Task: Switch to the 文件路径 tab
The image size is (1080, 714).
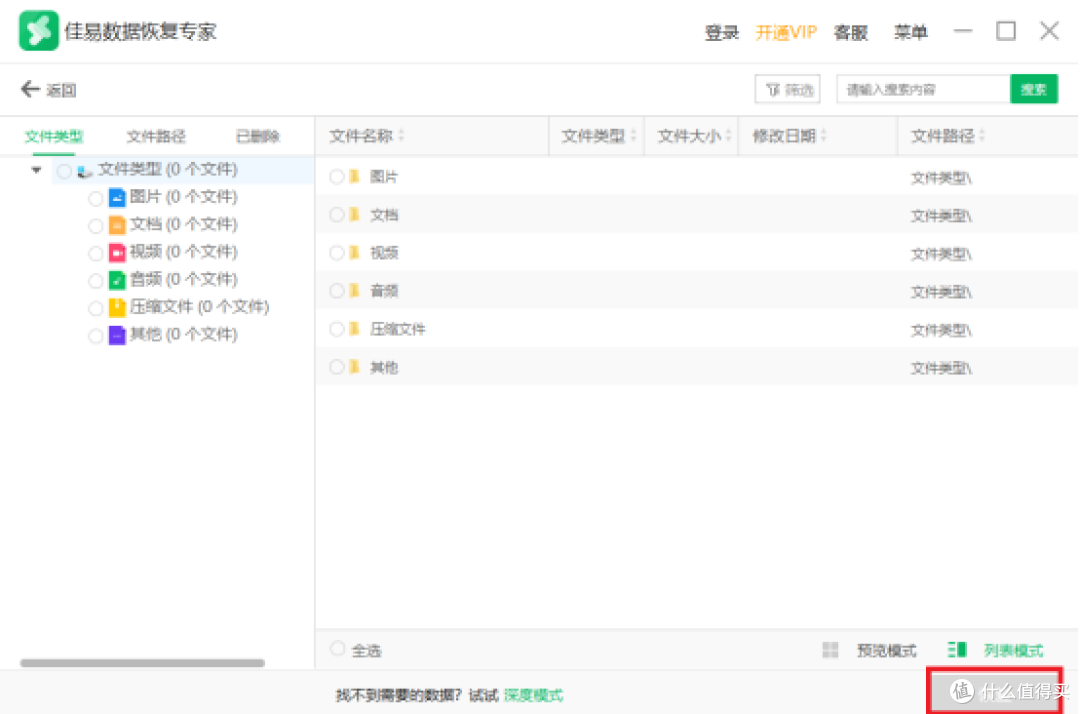Action: (156, 136)
